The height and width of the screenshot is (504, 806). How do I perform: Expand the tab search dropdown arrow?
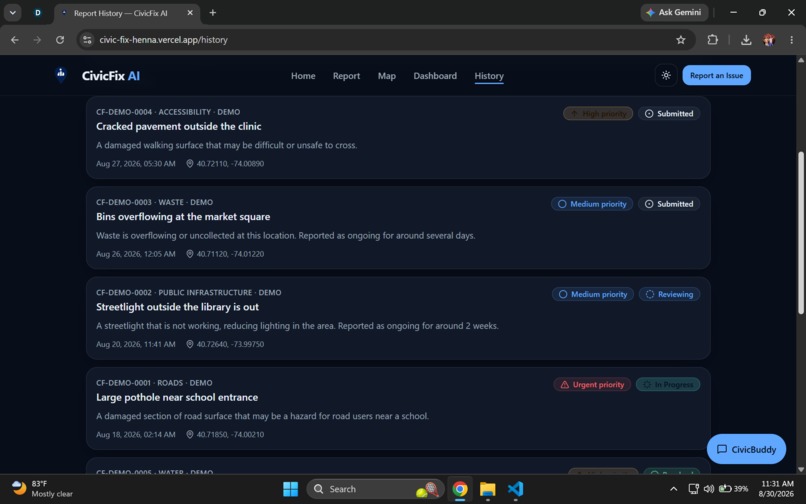[12, 13]
